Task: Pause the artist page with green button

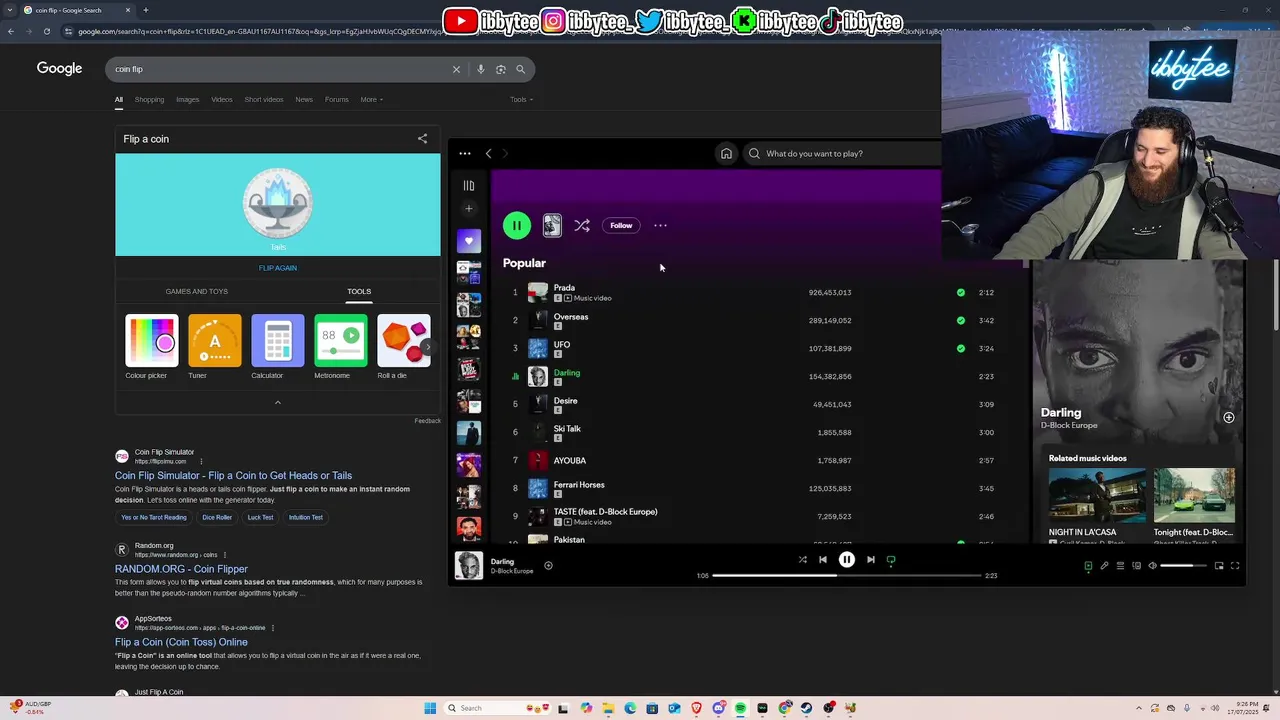Action: click(x=516, y=225)
